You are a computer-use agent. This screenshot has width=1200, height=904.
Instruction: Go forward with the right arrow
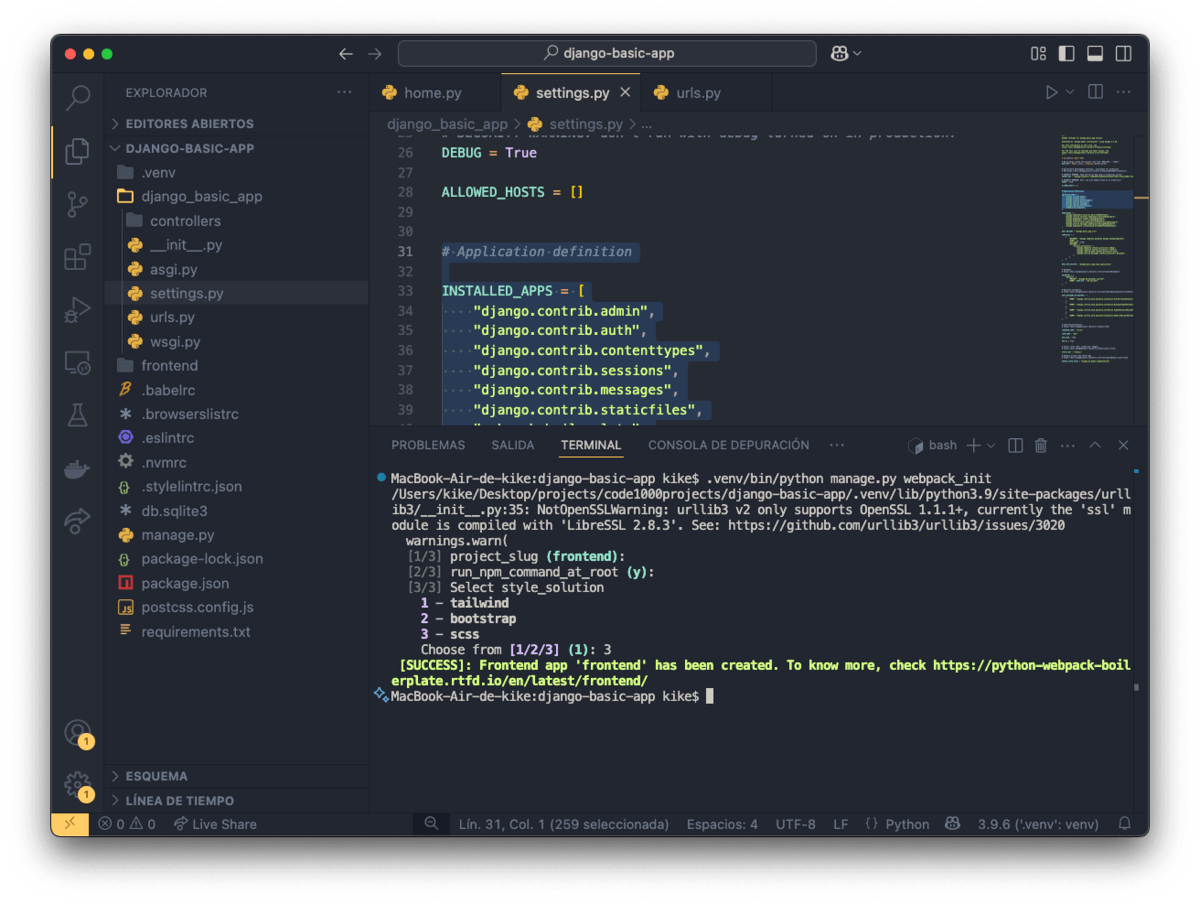(x=375, y=53)
